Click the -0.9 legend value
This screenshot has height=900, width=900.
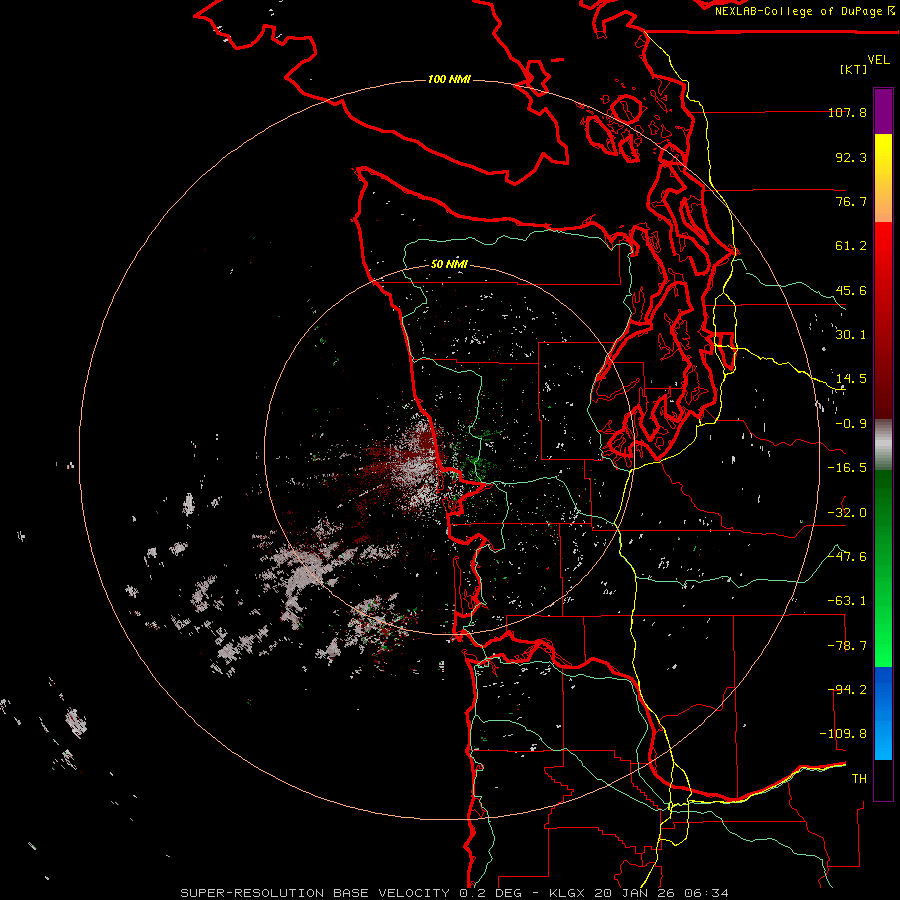tap(851, 424)
